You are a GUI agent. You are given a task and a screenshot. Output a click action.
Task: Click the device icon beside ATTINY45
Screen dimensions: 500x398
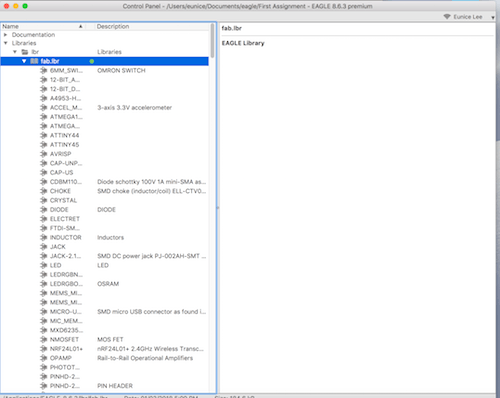43,145
